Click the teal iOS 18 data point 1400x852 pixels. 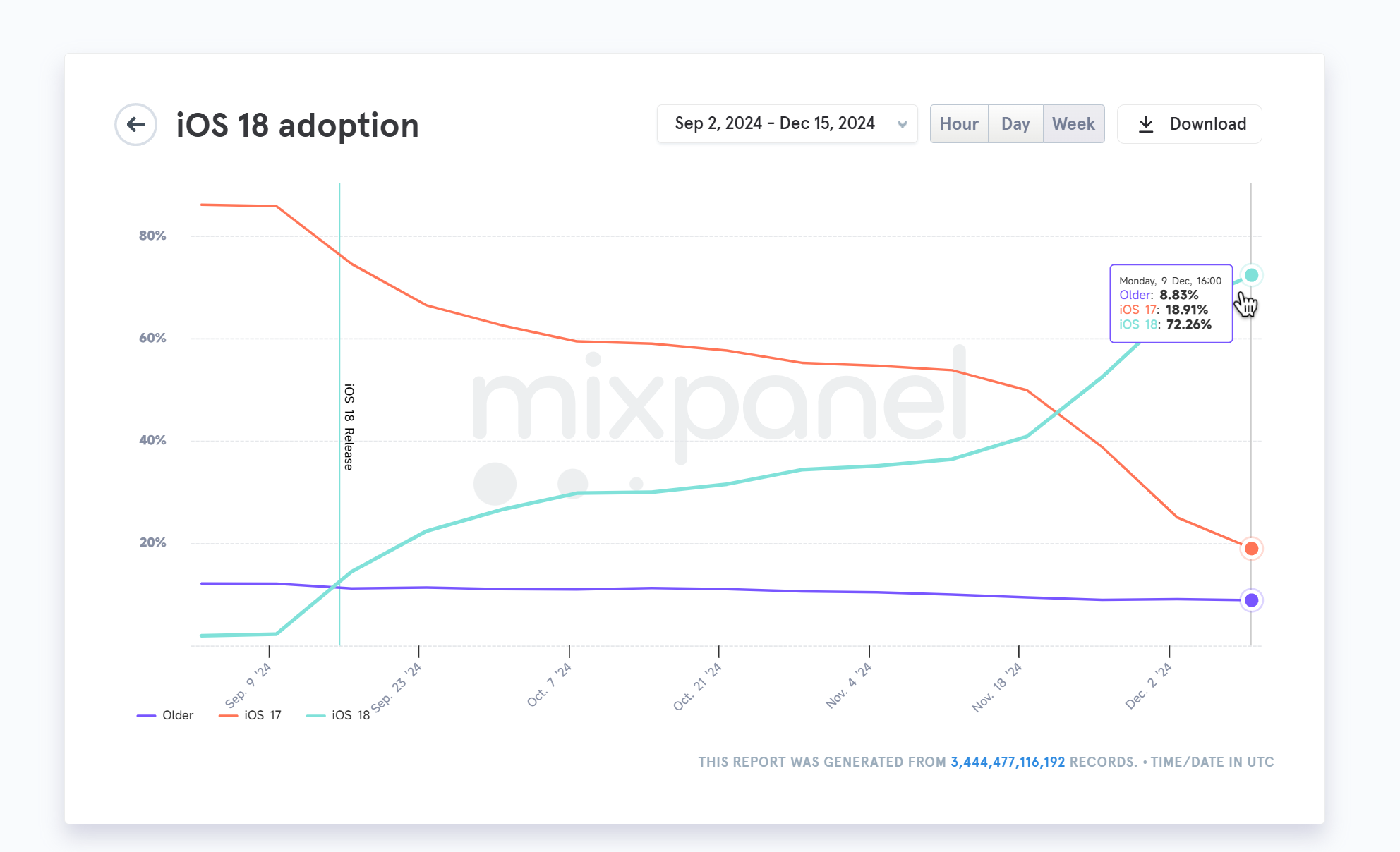click(1251, 275)
